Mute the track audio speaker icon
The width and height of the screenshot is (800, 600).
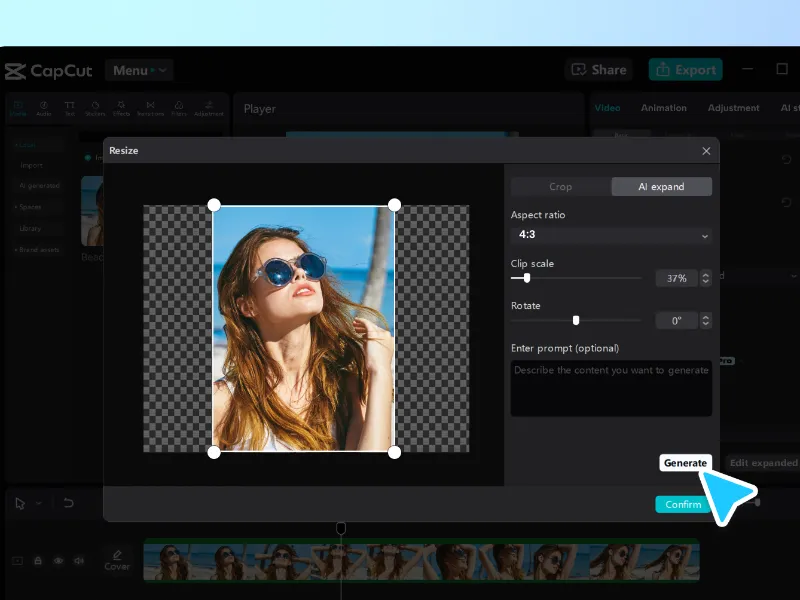click(x=79, y=561)
